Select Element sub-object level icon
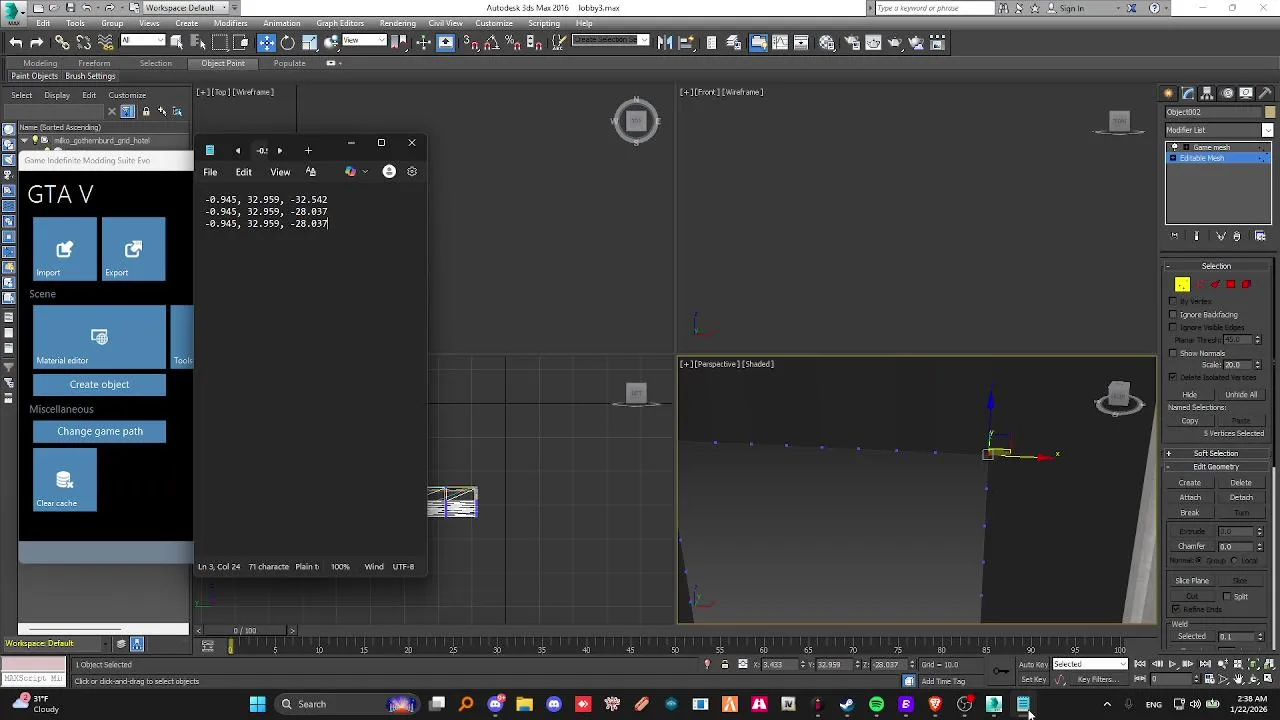Image resolution: width=1280 pixels, height=720 pixels. point(1246,284)
